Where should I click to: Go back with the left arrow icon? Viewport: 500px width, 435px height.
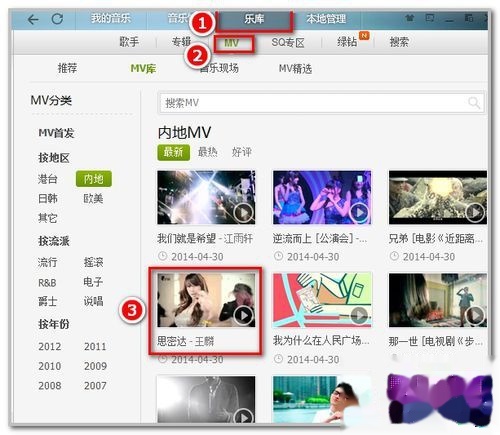(x=33, y=20)
